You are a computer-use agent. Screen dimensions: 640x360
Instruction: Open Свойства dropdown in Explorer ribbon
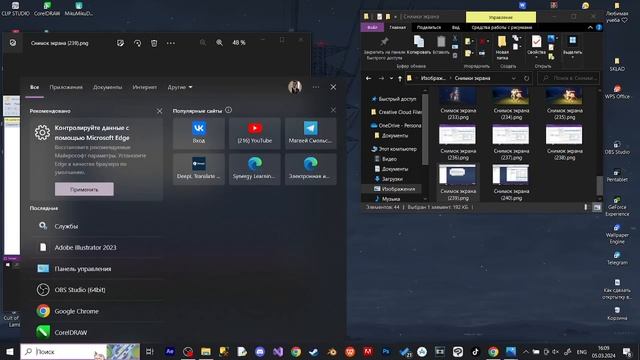click(x=536, y=46)
